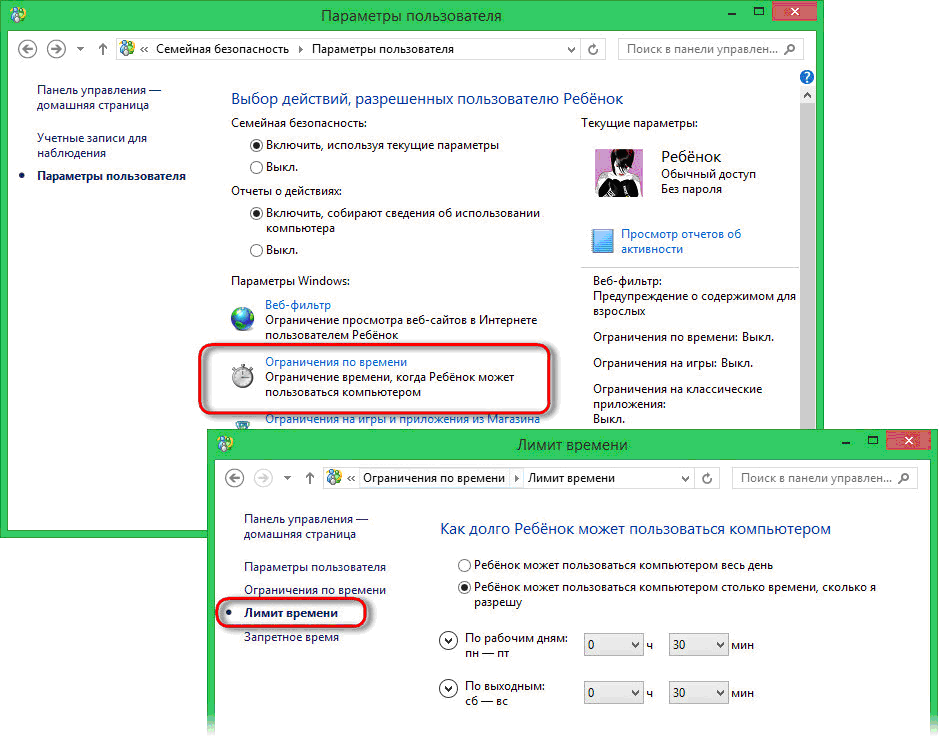The width and height of the screenshot is (939, 737).
Task: Expand address bar history in Лимит времени window
Action: pos(686,478)
